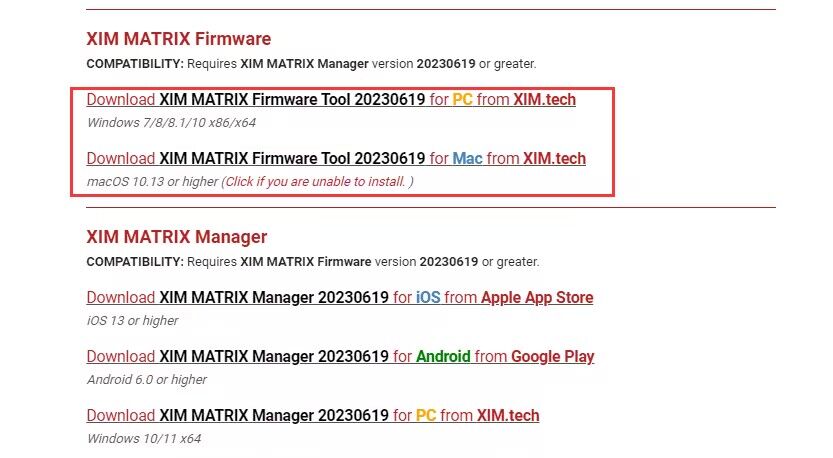
Task: Open 'Click if you are unable to install' link
Action: tap(317, 181)
